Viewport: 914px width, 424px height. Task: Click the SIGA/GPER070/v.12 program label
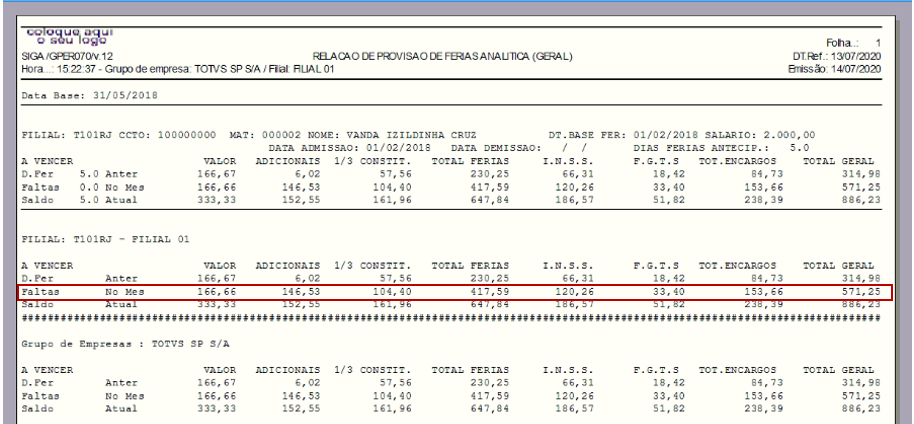pos(67,57)
